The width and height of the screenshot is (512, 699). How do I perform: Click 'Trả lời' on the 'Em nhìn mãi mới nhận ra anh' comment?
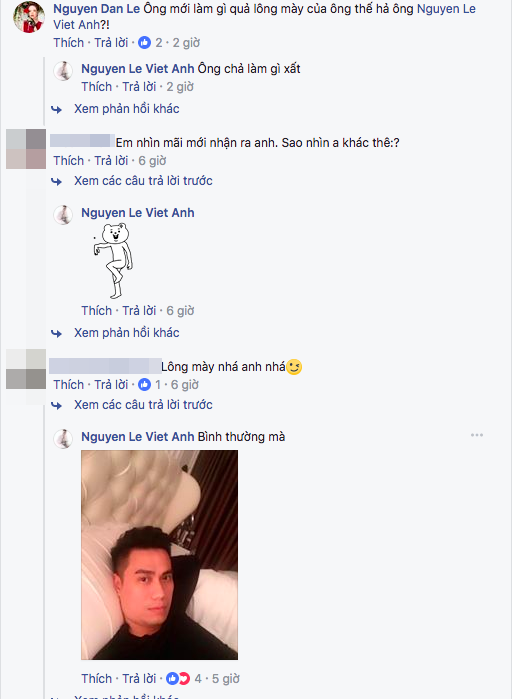111,160
